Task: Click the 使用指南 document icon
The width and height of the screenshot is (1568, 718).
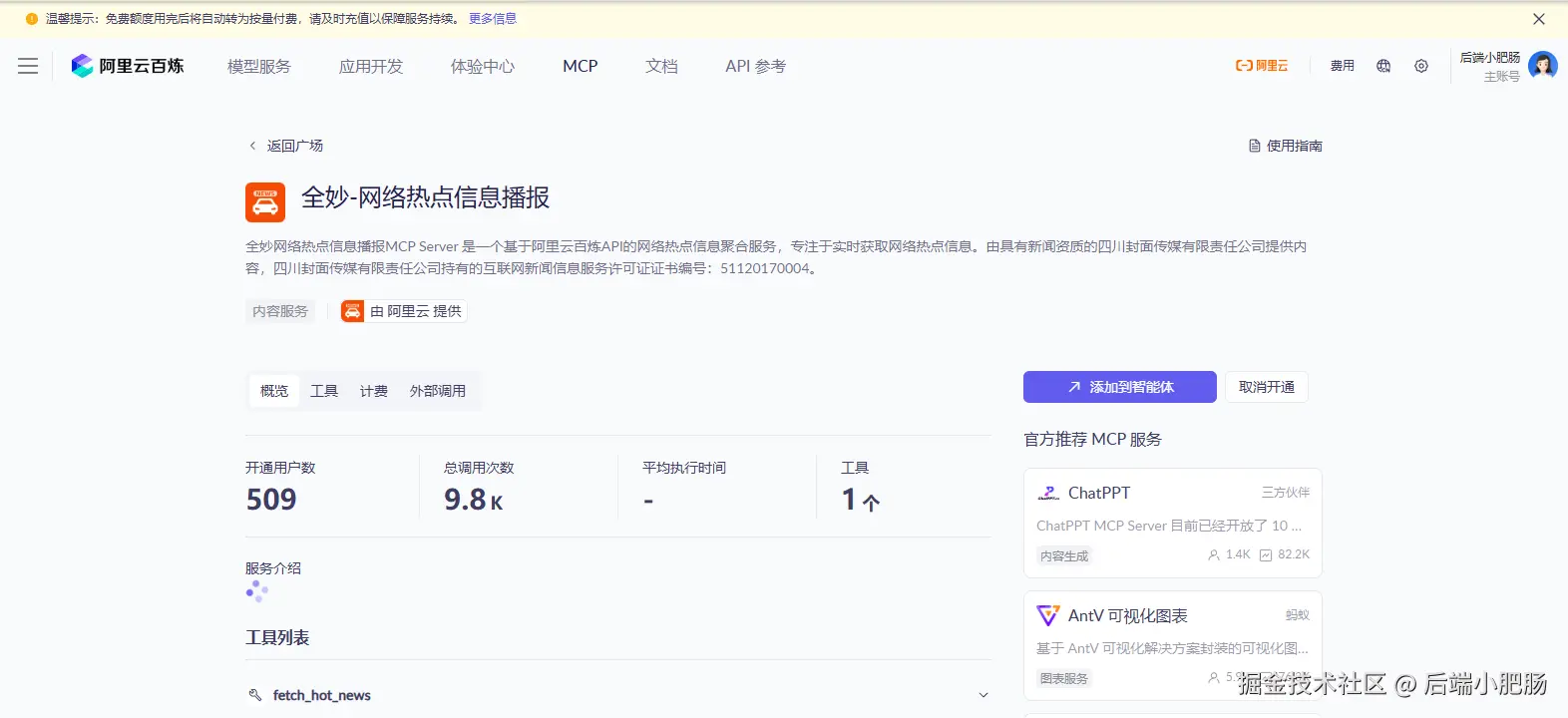Action: (x=1255, y=146)
